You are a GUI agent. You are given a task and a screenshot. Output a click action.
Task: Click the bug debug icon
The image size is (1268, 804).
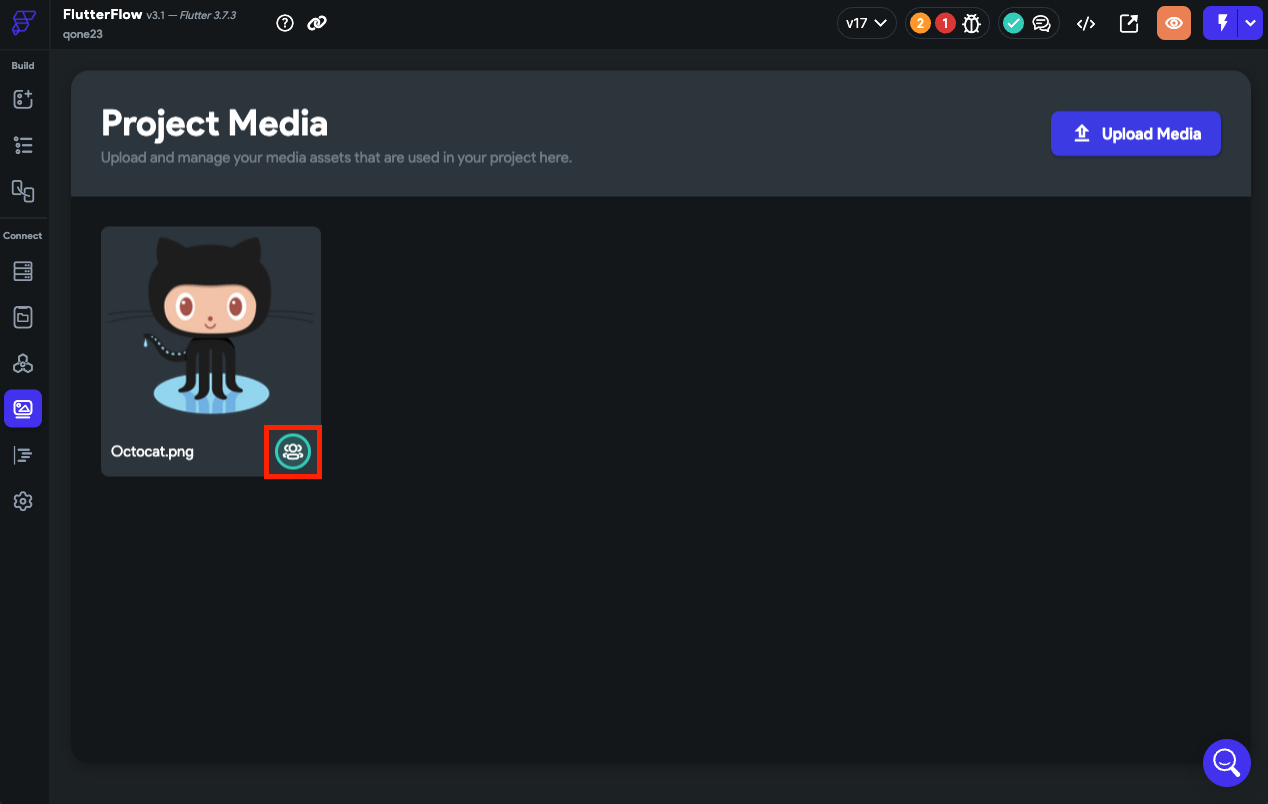click(x=972, y=23)
